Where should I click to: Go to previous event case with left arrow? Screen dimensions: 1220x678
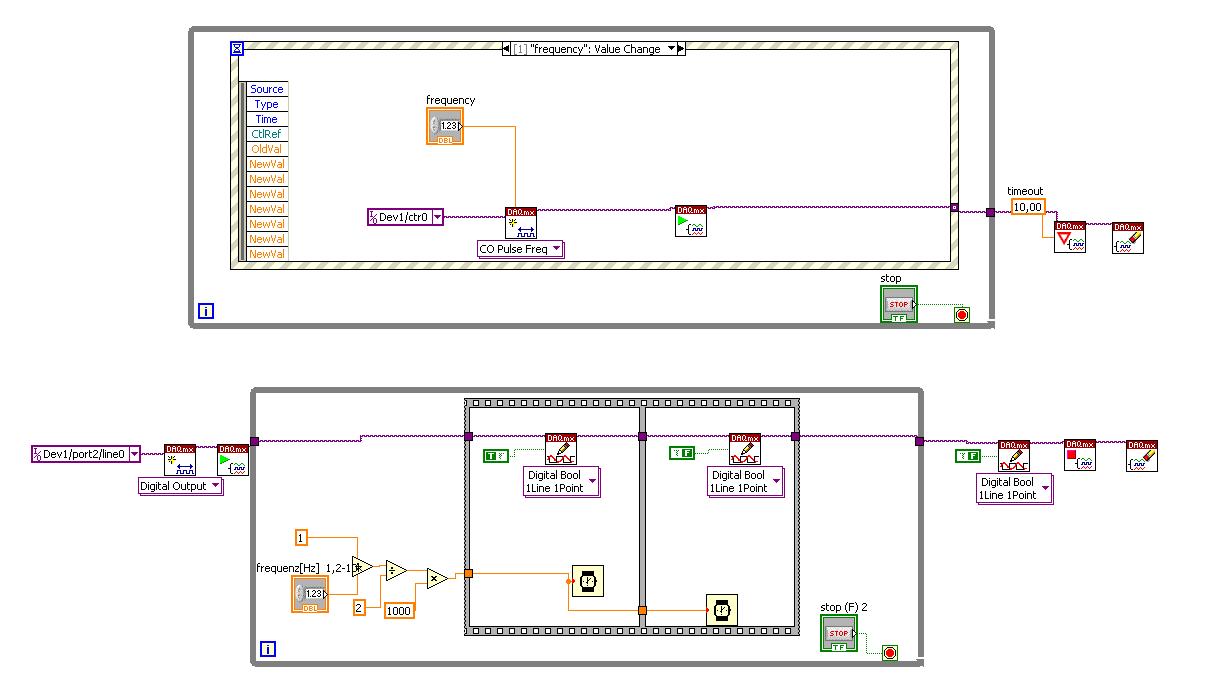click(507, 48)
